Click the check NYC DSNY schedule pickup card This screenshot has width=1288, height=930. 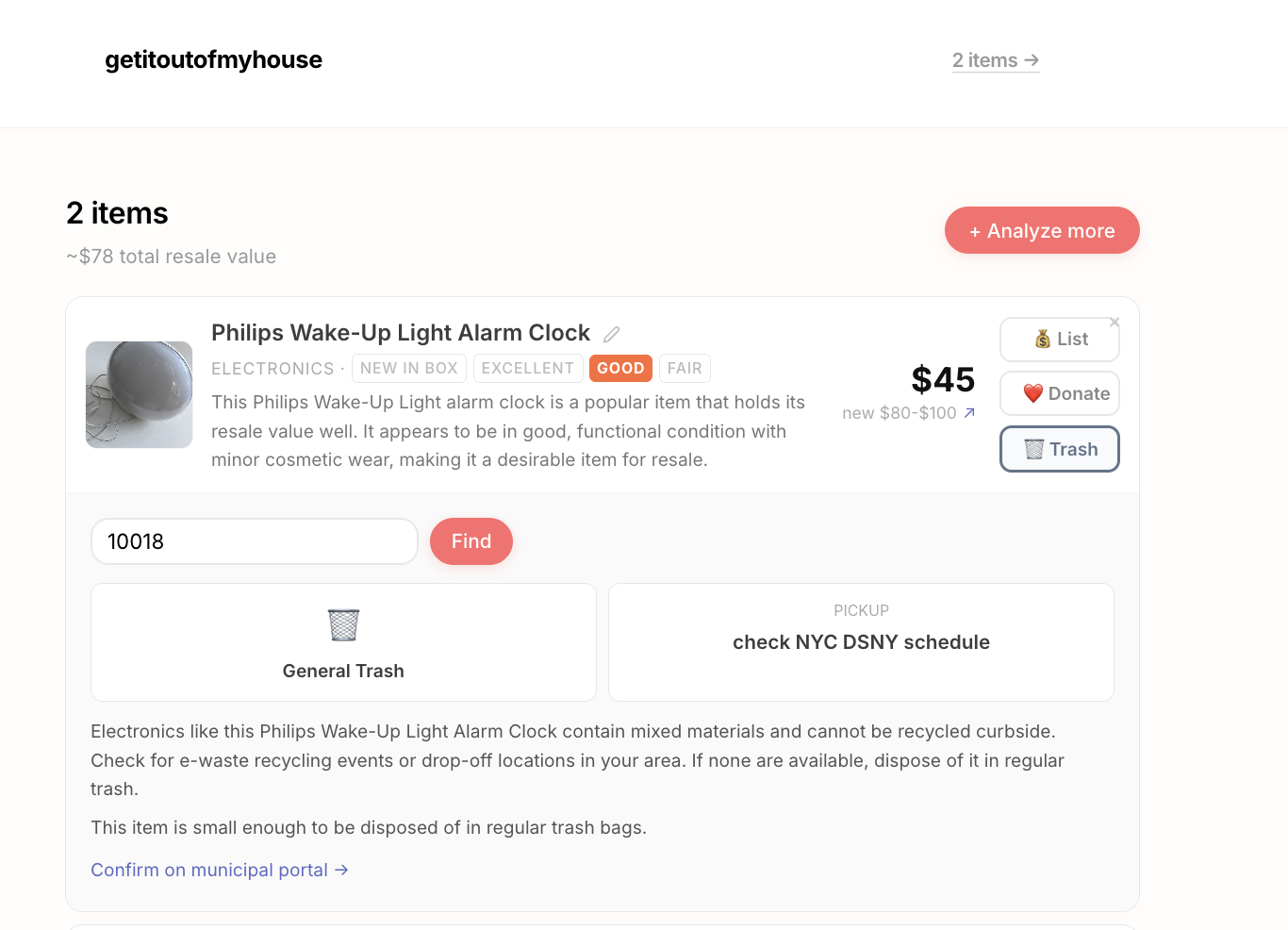(861, 641)
